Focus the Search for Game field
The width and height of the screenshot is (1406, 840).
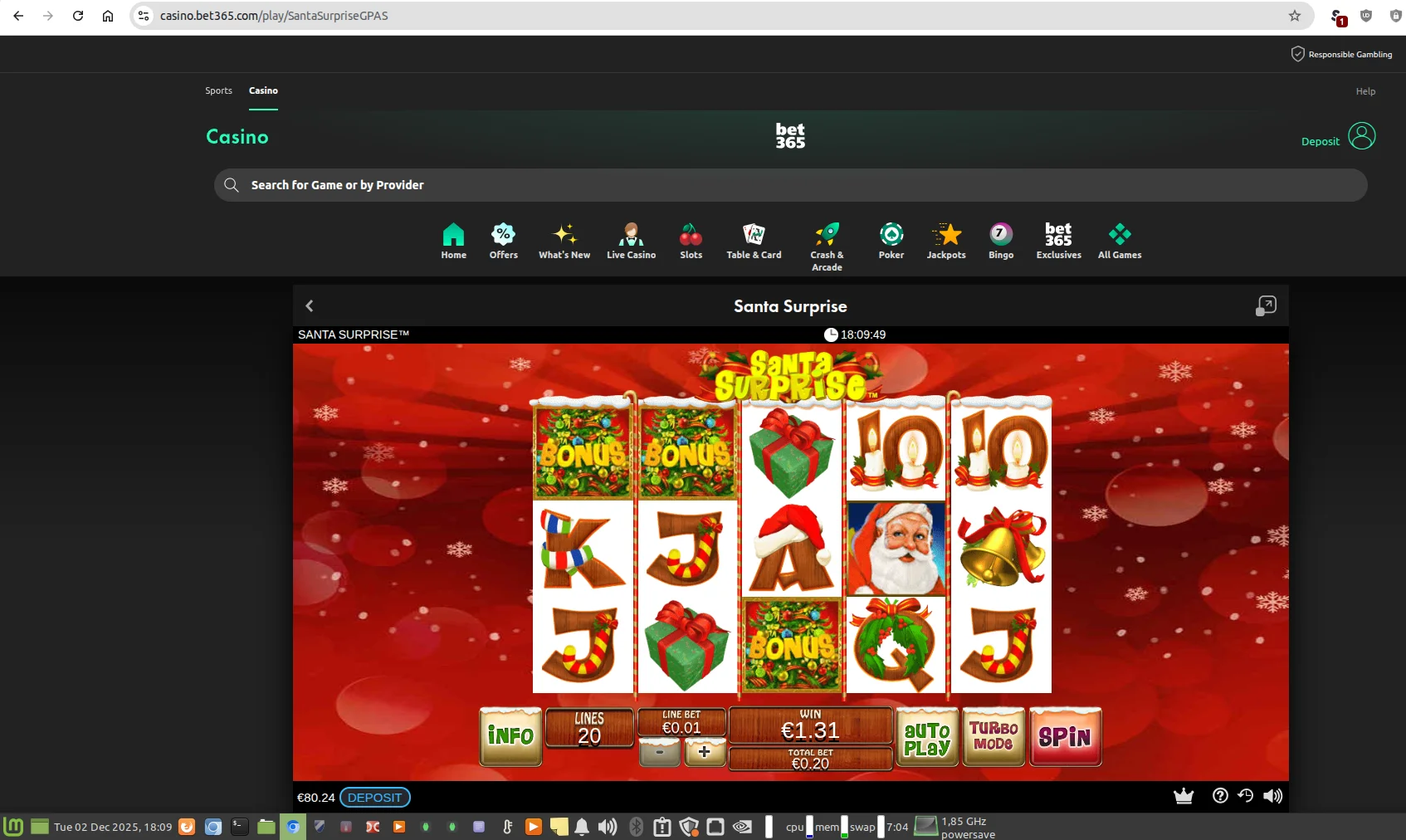point(790,185)
